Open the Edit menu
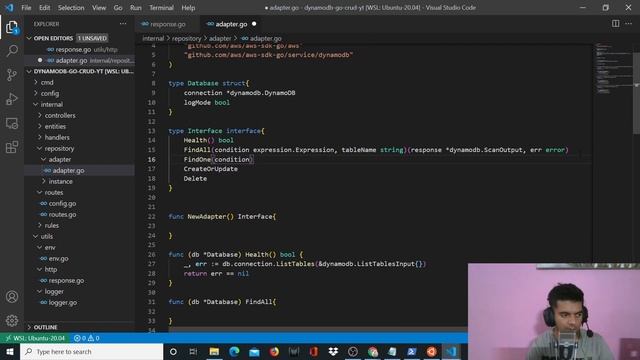640x360 pixels. click(44, 8)
